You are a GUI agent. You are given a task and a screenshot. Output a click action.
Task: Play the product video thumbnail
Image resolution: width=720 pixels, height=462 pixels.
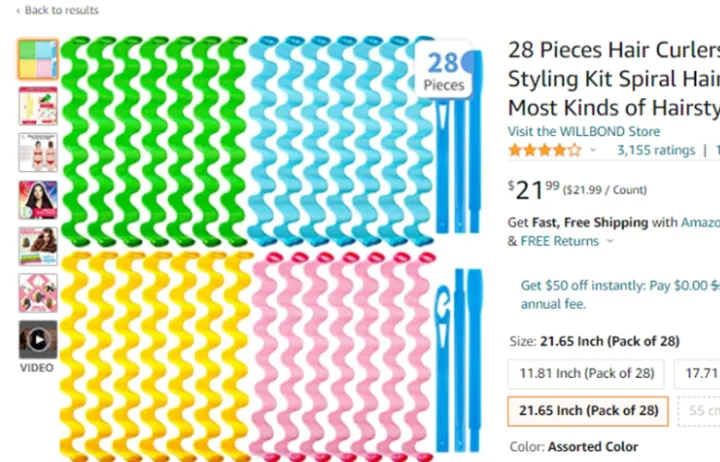coord(38,340)
